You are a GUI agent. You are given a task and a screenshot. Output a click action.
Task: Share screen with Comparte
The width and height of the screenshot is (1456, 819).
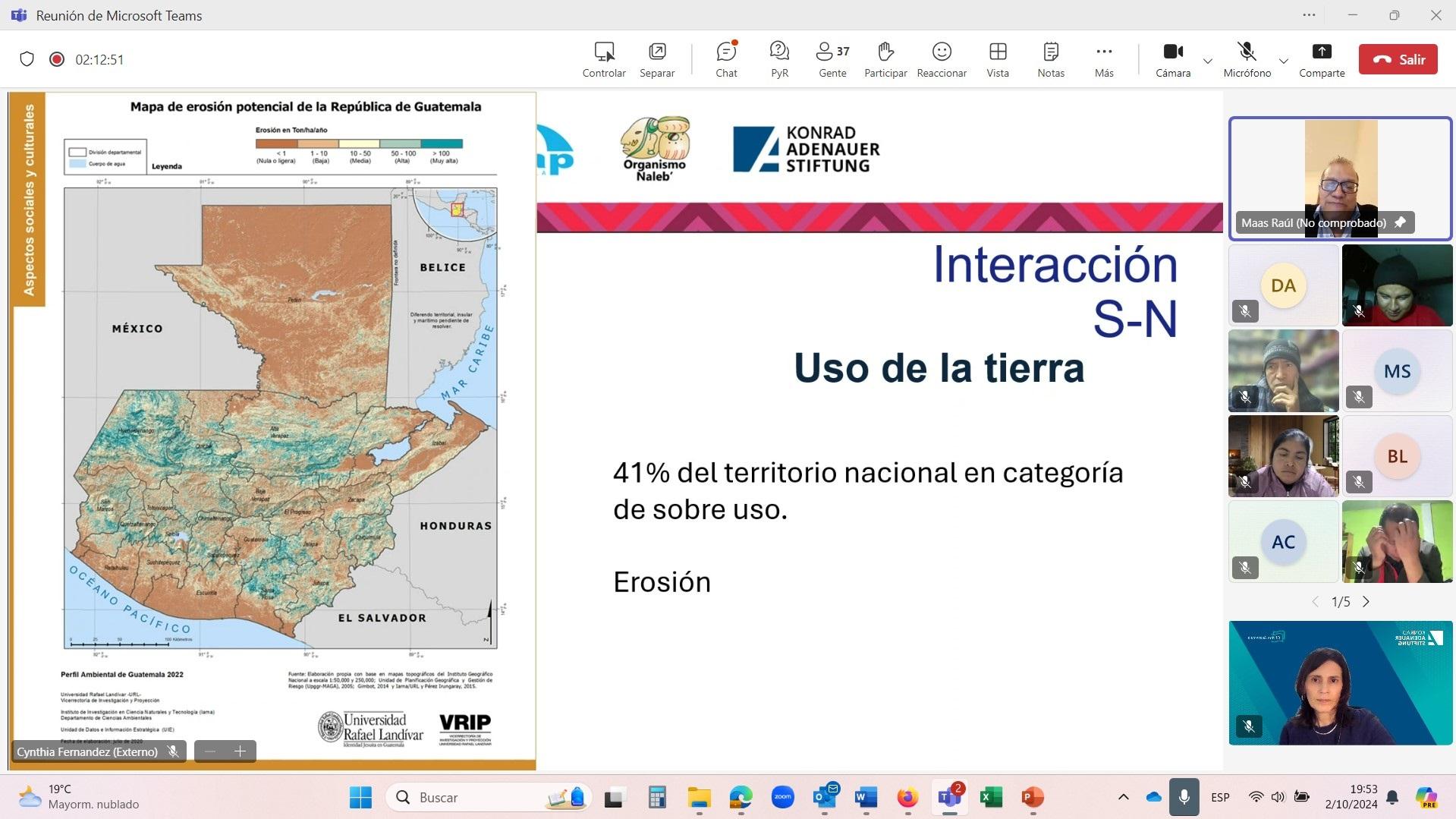coord(1322,59)
